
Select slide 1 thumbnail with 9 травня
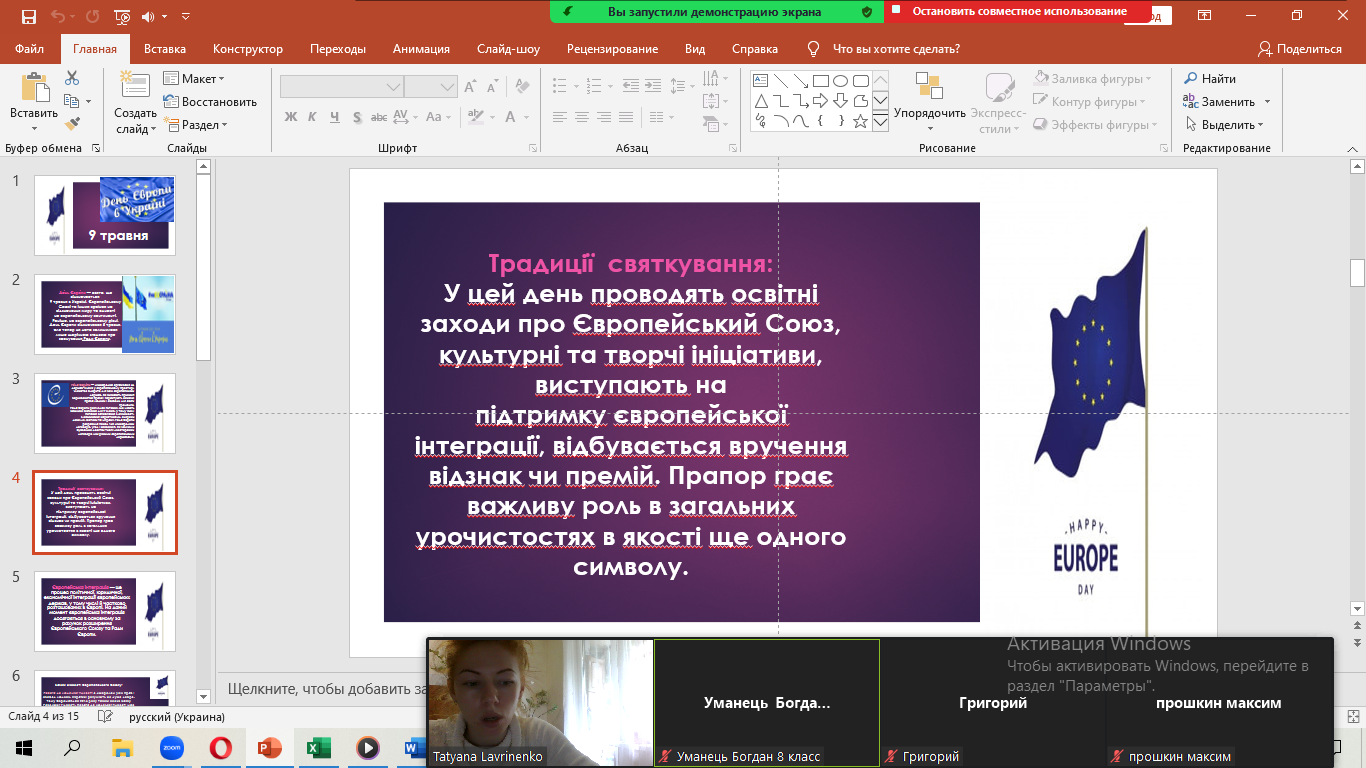(105, 215)
